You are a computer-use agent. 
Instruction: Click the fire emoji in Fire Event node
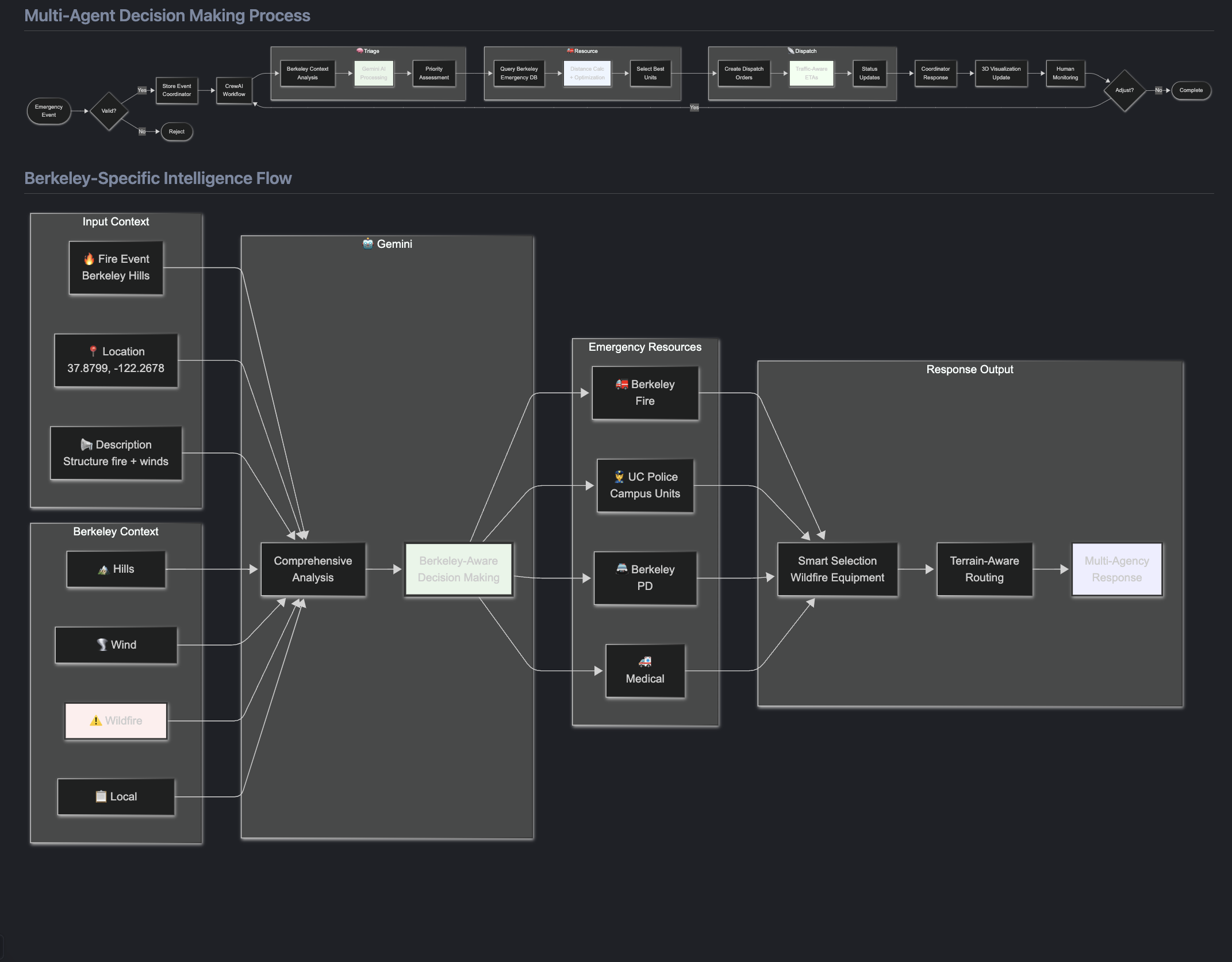(89, 259)
